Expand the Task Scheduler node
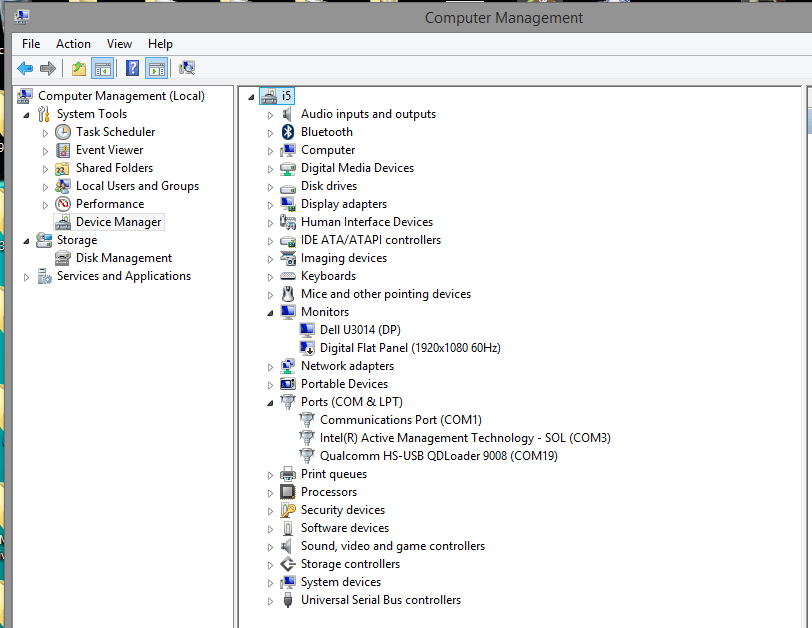This screenshot has width=812, height=628. coord(45,132)
